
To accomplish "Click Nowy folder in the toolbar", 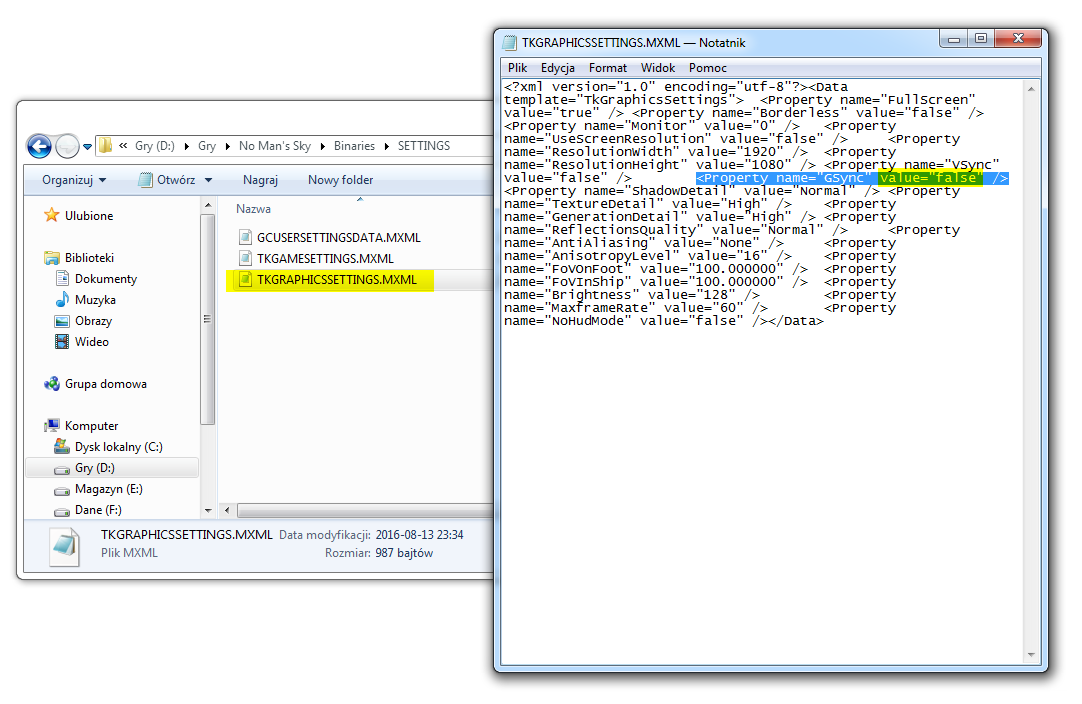I will pyautogui.click(x=340, y=180).
